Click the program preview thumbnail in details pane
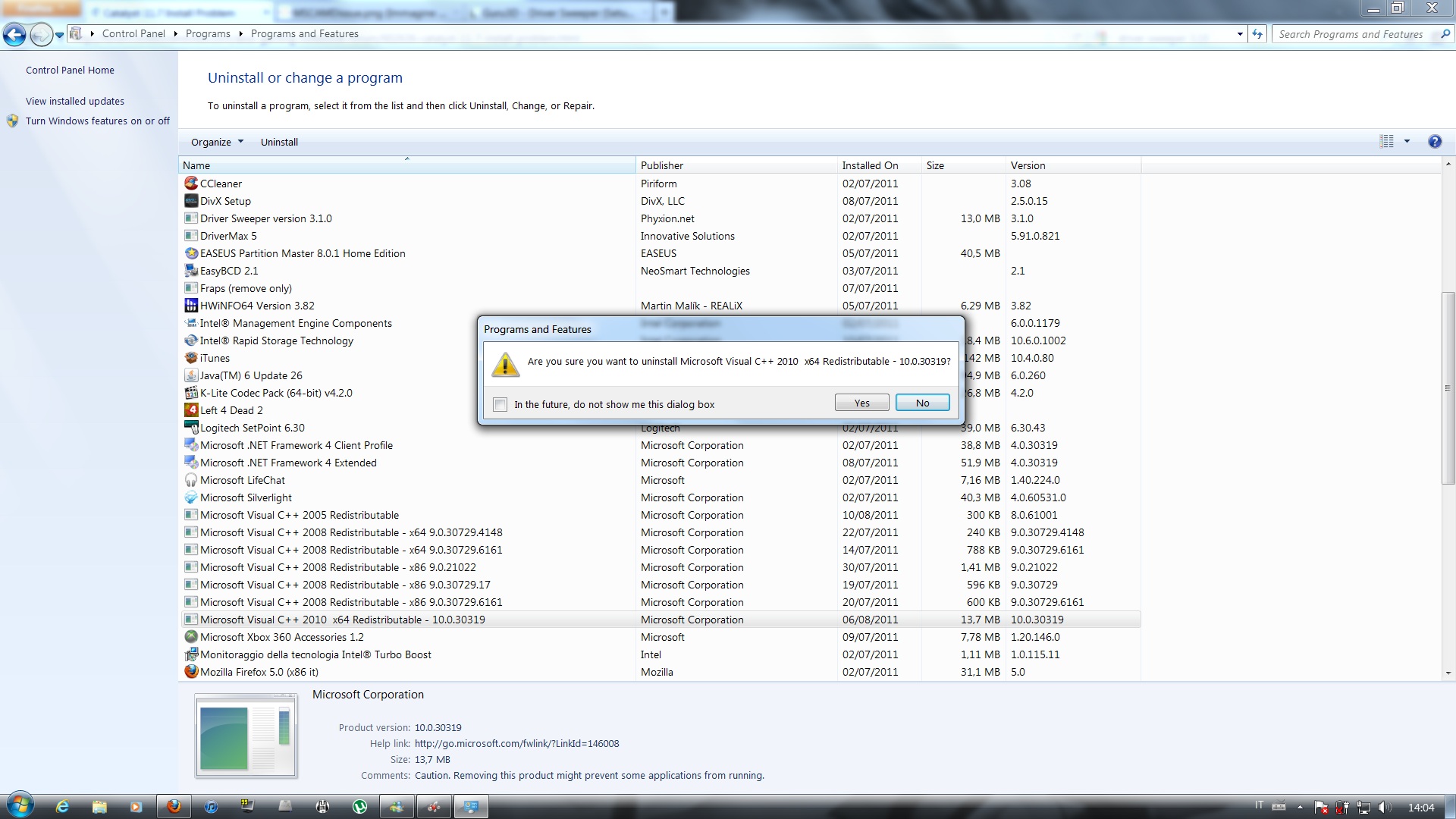This screenshot has width=1456, height=819. click(246, 736)
